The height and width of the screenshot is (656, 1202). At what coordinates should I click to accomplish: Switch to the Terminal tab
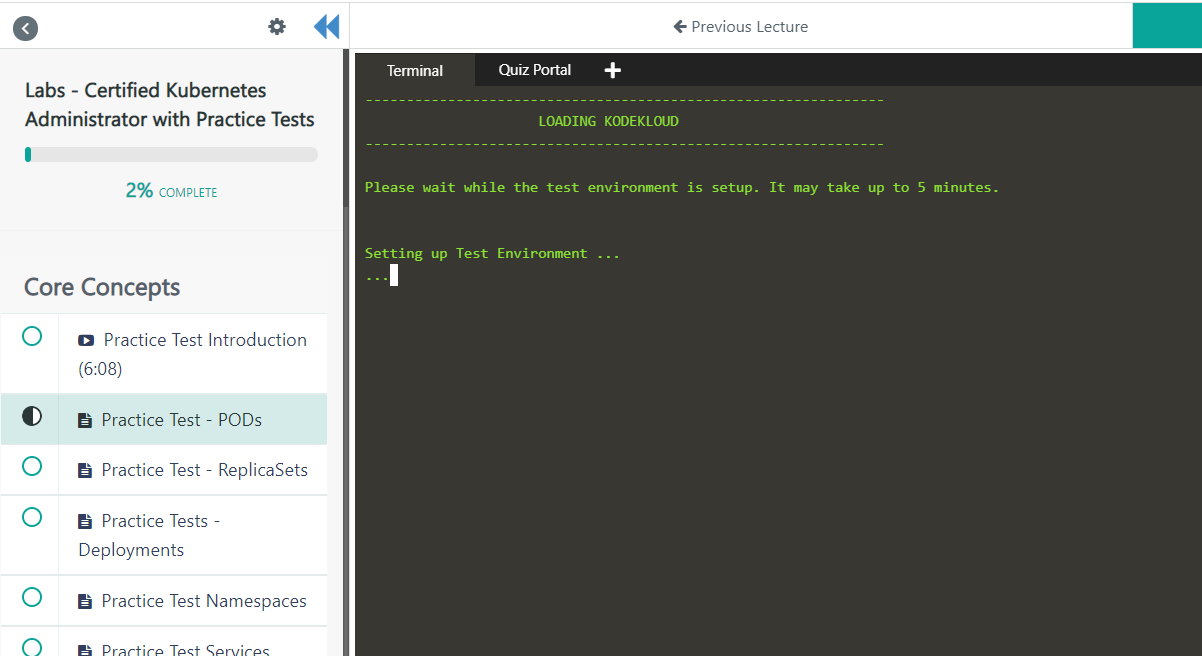coord(415,70)
